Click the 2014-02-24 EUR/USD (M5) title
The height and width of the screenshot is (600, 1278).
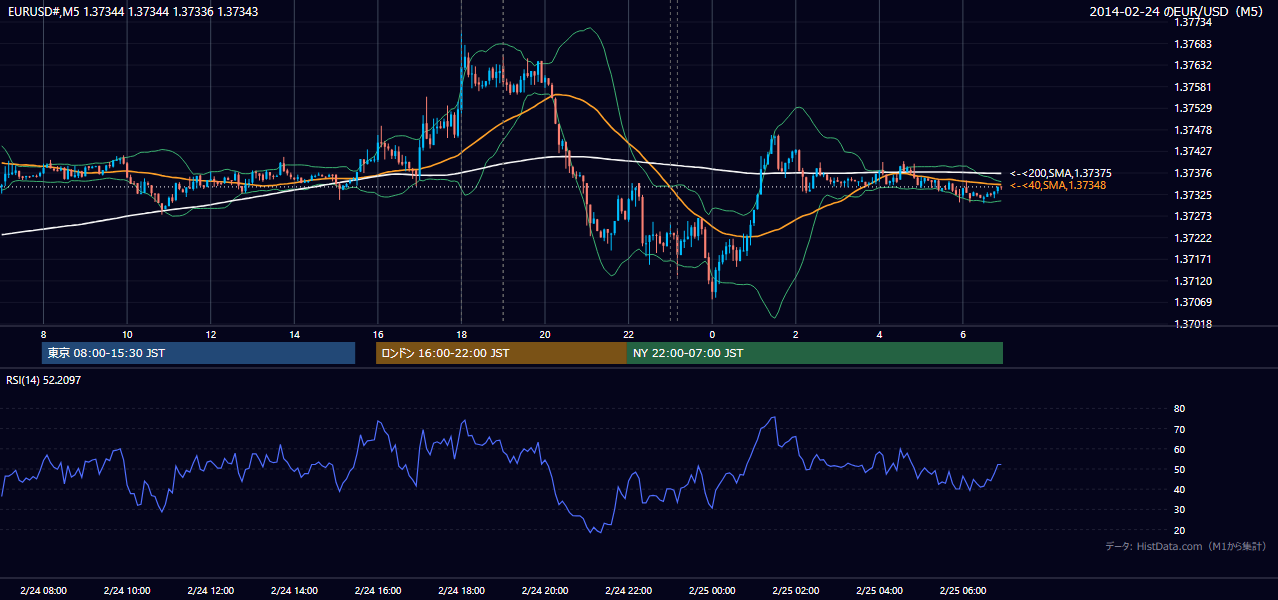tap(1178, 12)
